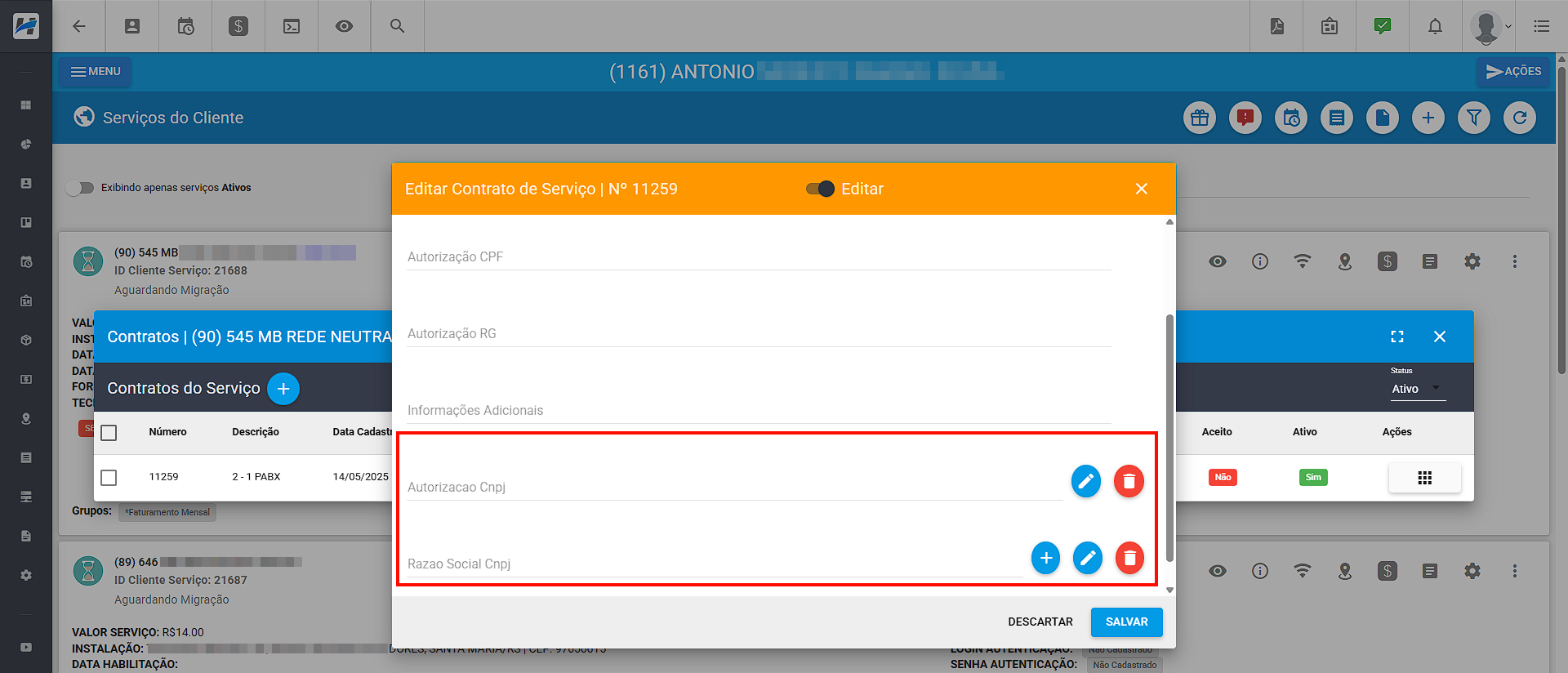Delete the Razao Social Cnpj field
The width and height of the screenshot is (1568, 673).
pos(1130,558)
